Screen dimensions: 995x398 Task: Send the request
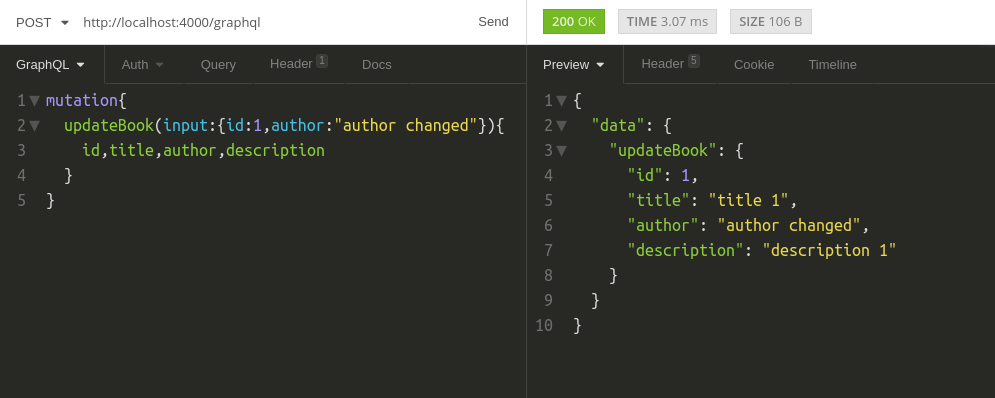493,22
